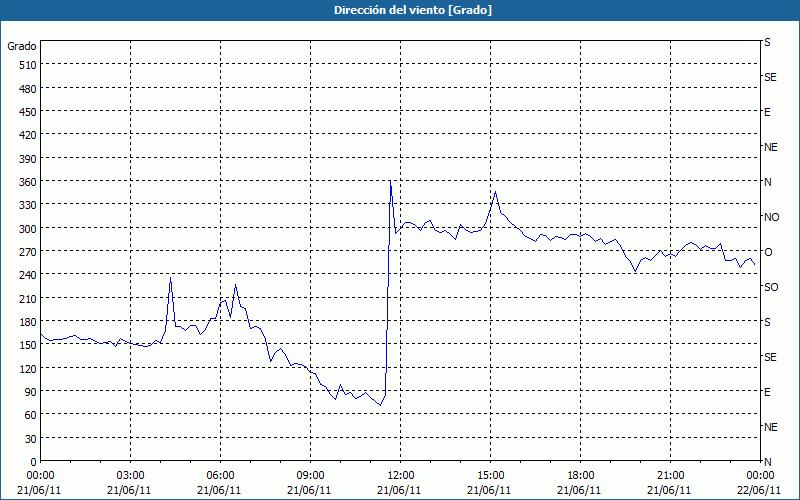
Task: Pick the 240 degree axis label
Action: pyautogui.click(x=28, y=275)
